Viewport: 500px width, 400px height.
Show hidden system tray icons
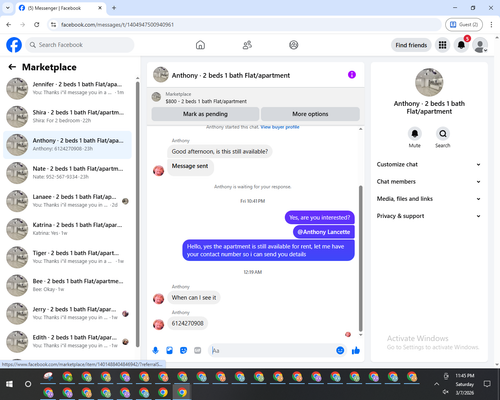coord(436,384)
